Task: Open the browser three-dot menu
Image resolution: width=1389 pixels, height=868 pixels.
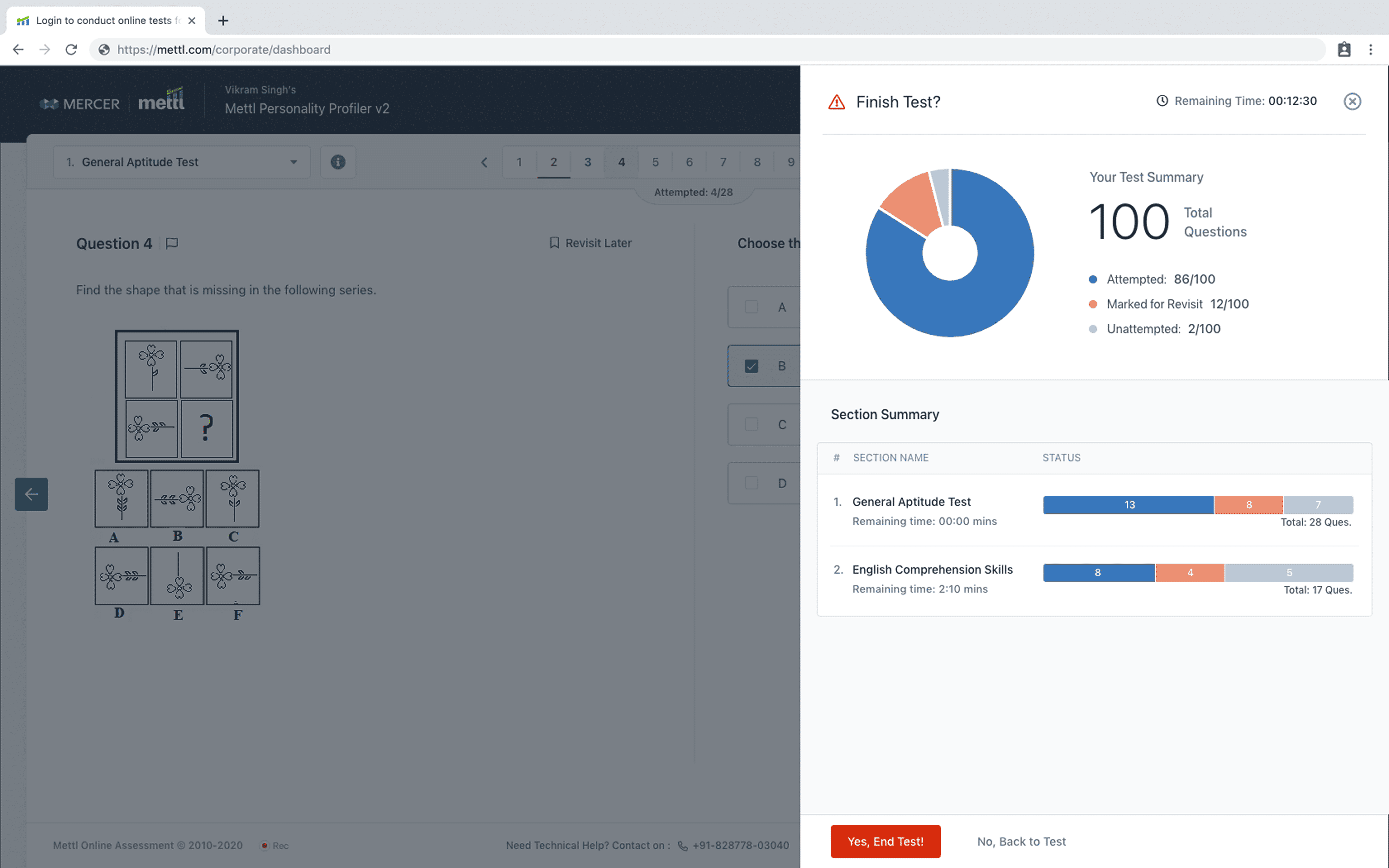Action: 1371,49
